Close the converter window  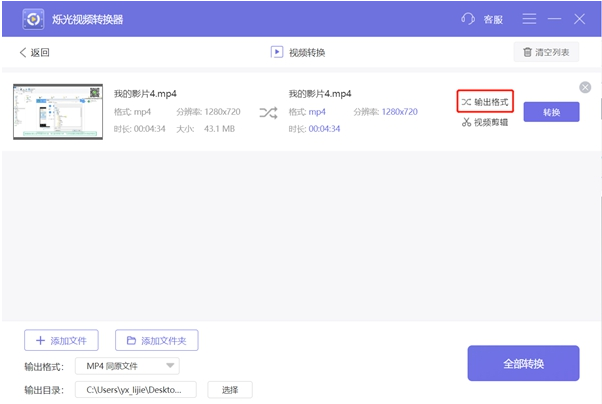(x=579, y=19)
